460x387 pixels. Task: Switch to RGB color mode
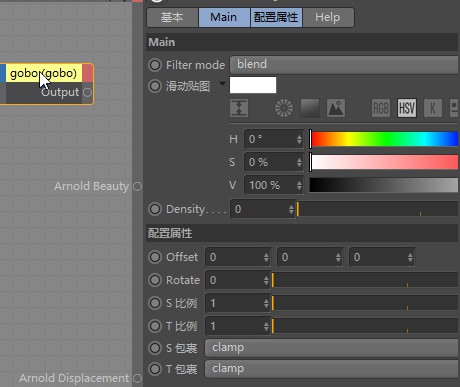[381, 108]
